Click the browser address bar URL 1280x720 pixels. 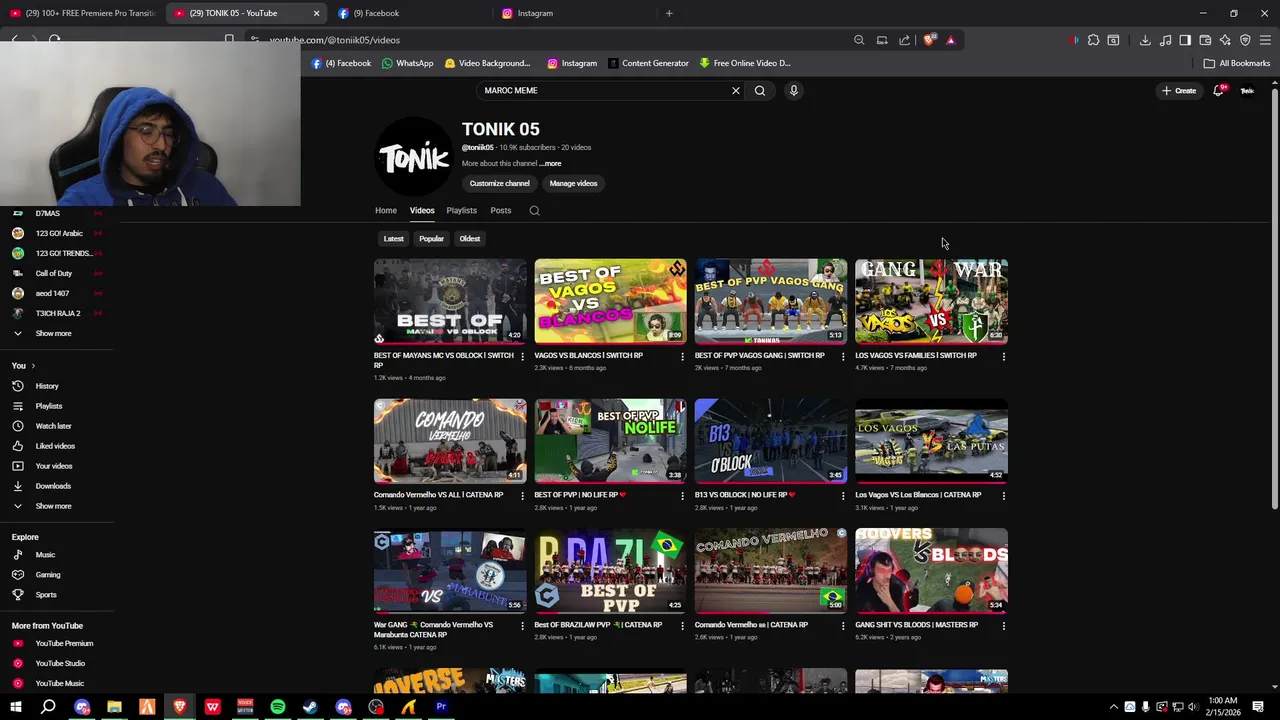pos(334,40)
